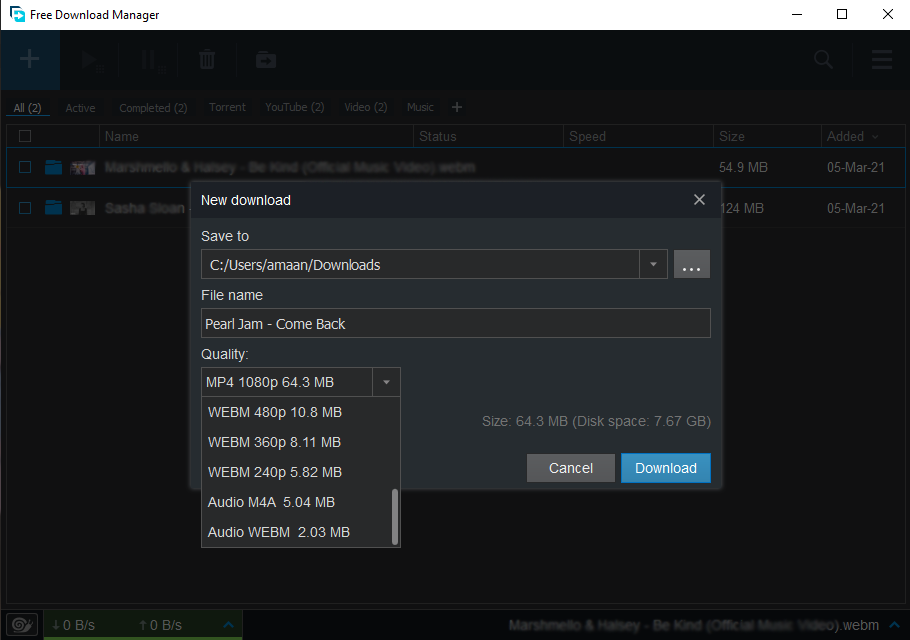Switch to the All (2) tab

[27, 107]
